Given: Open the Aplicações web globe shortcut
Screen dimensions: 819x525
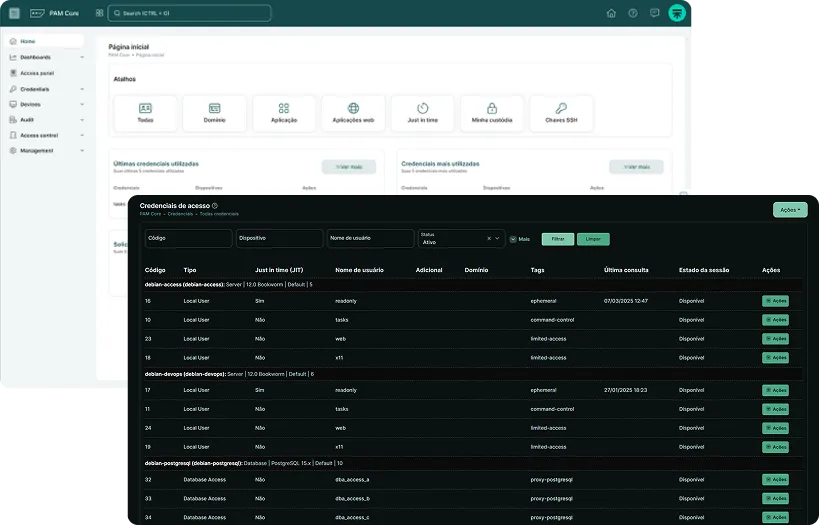Looking at the screenshot, I should [x=354, y=113].
